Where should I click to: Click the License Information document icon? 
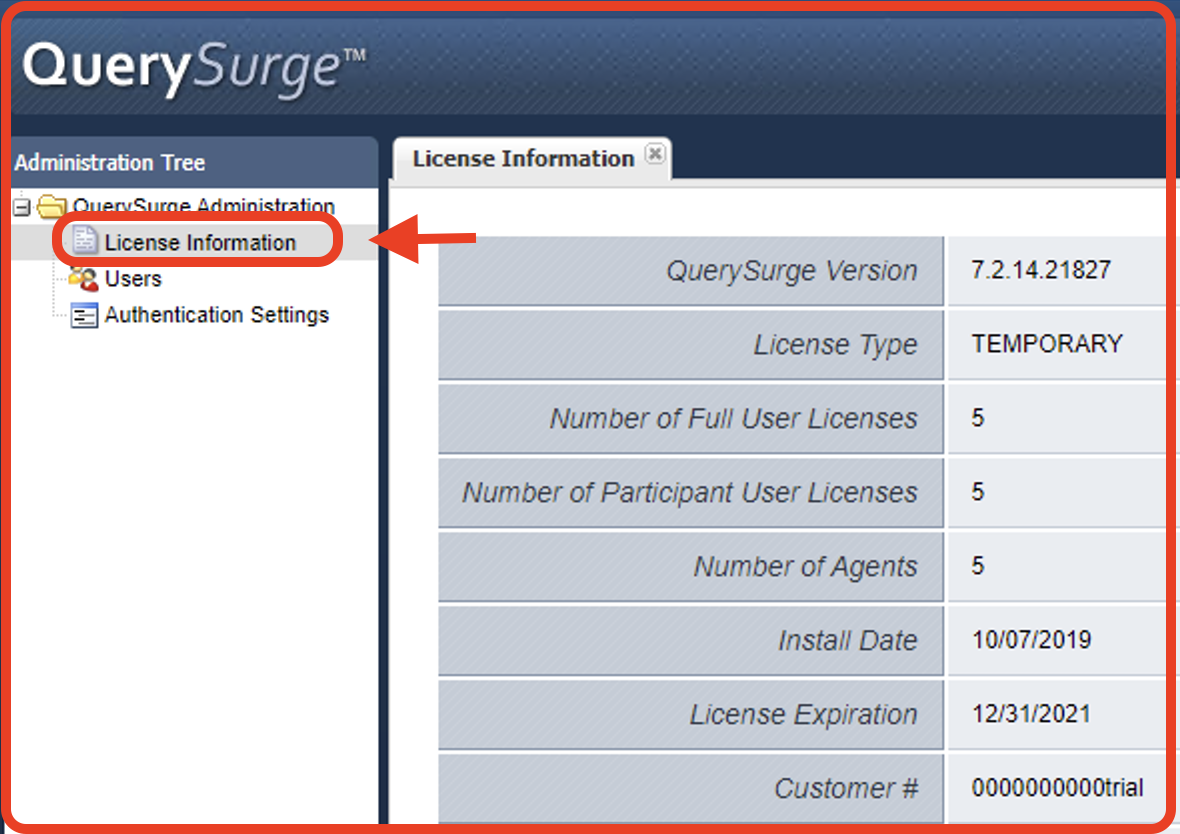pyautogui.click(x=84, y=242)
